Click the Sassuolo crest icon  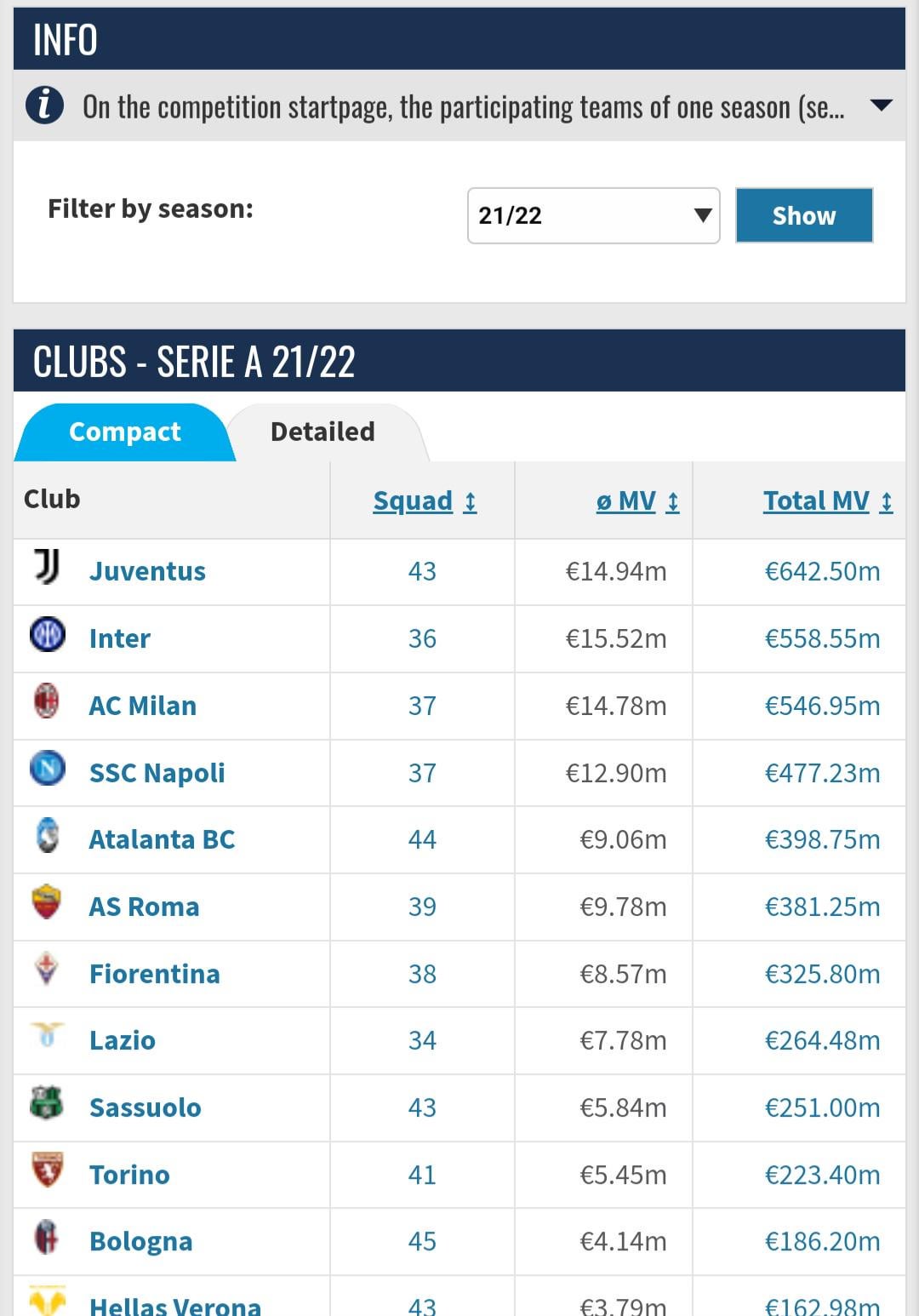coord(47,1103)
